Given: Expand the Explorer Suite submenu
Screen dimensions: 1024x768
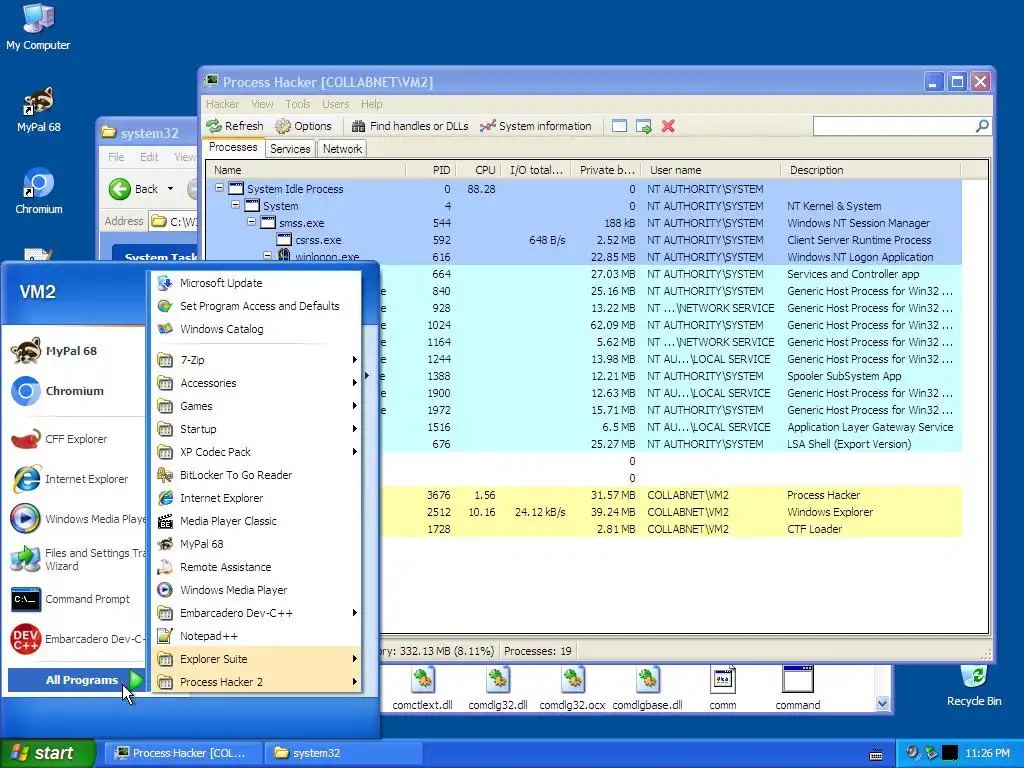Looking at the screenshot, I should [x=257, y=658].
